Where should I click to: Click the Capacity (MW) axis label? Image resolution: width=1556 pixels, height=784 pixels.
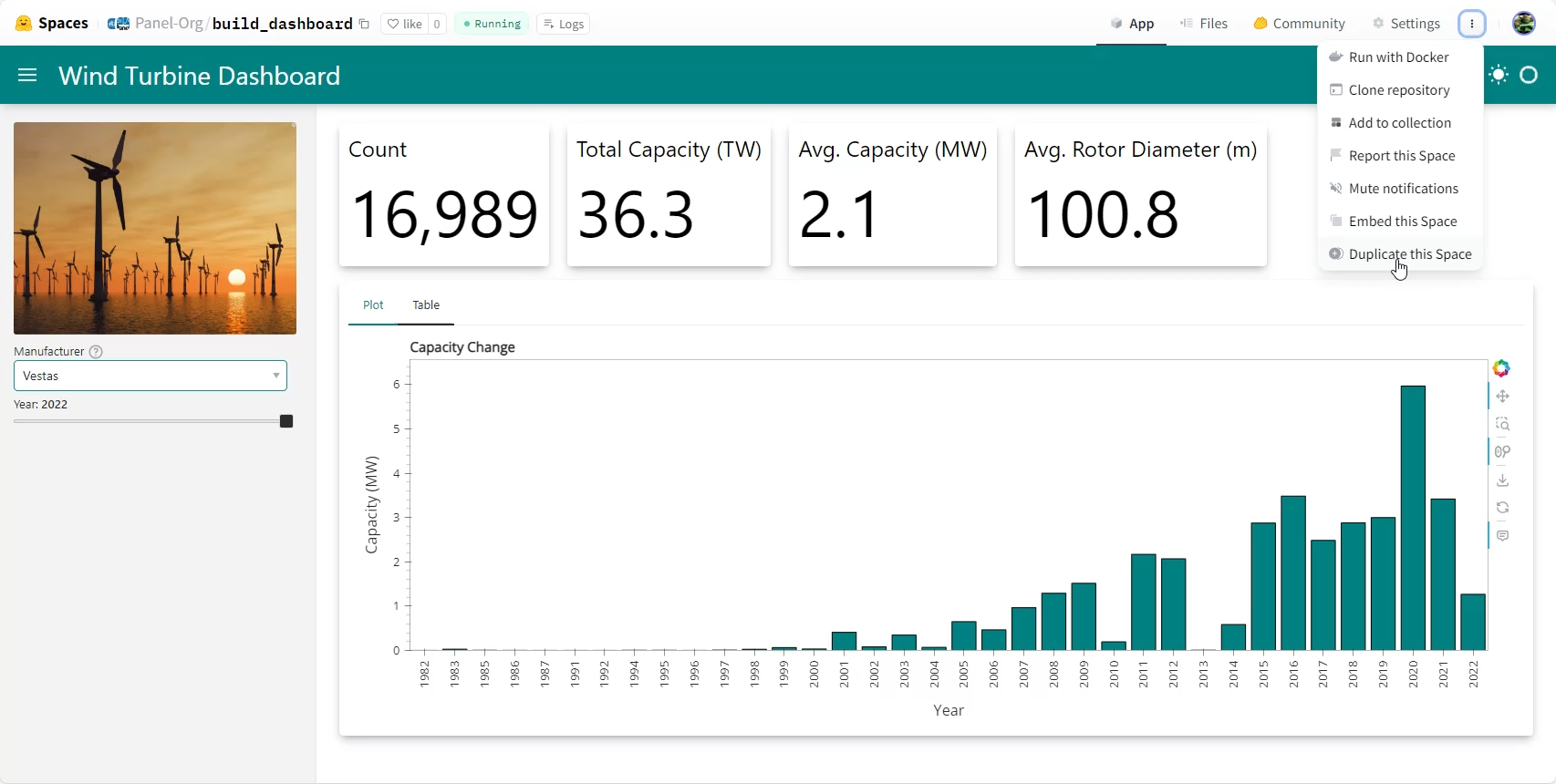coord(371,505)
